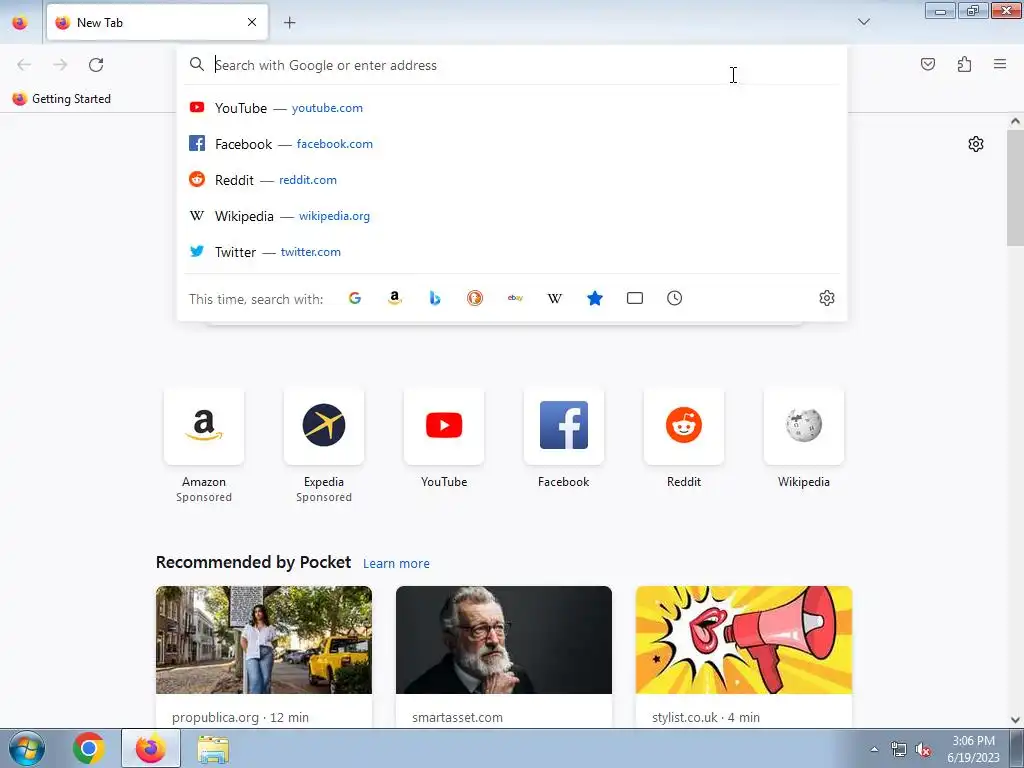Image resolution: width=1024 pixels, height=768 pixels.
Task: Select the Reddit reddit.com suggestion
Action: (x=512, y=180)
